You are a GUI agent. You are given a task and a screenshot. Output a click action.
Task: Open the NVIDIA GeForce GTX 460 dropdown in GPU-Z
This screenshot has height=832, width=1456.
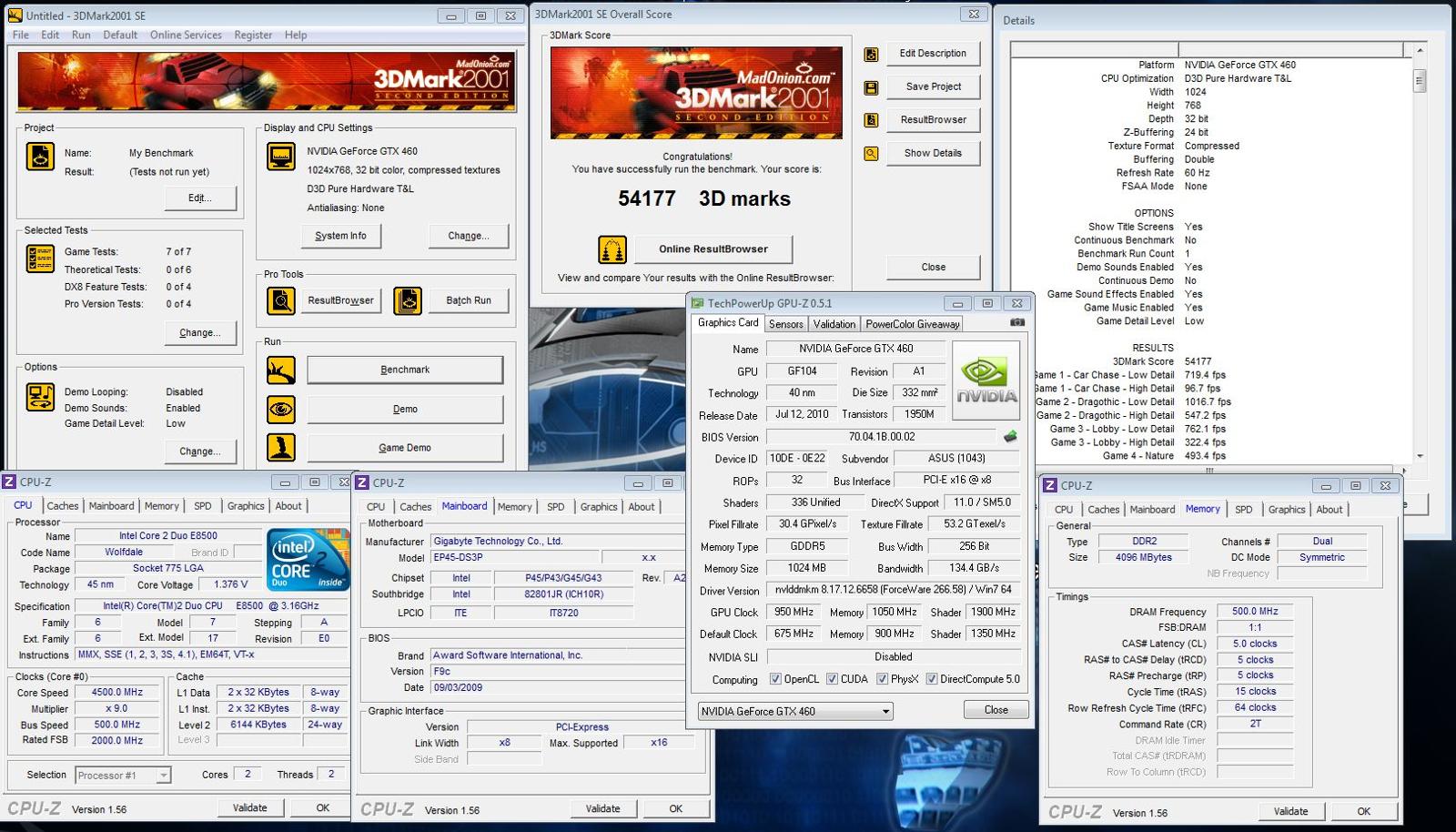point(795,711)
